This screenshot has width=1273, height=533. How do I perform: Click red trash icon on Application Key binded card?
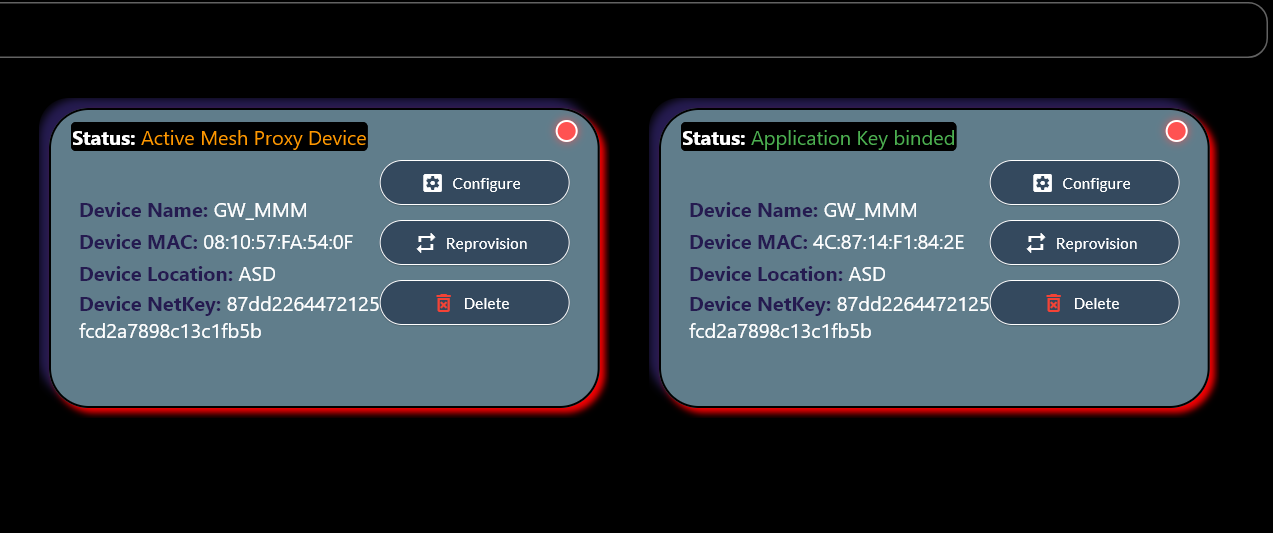coord(1053,303)
